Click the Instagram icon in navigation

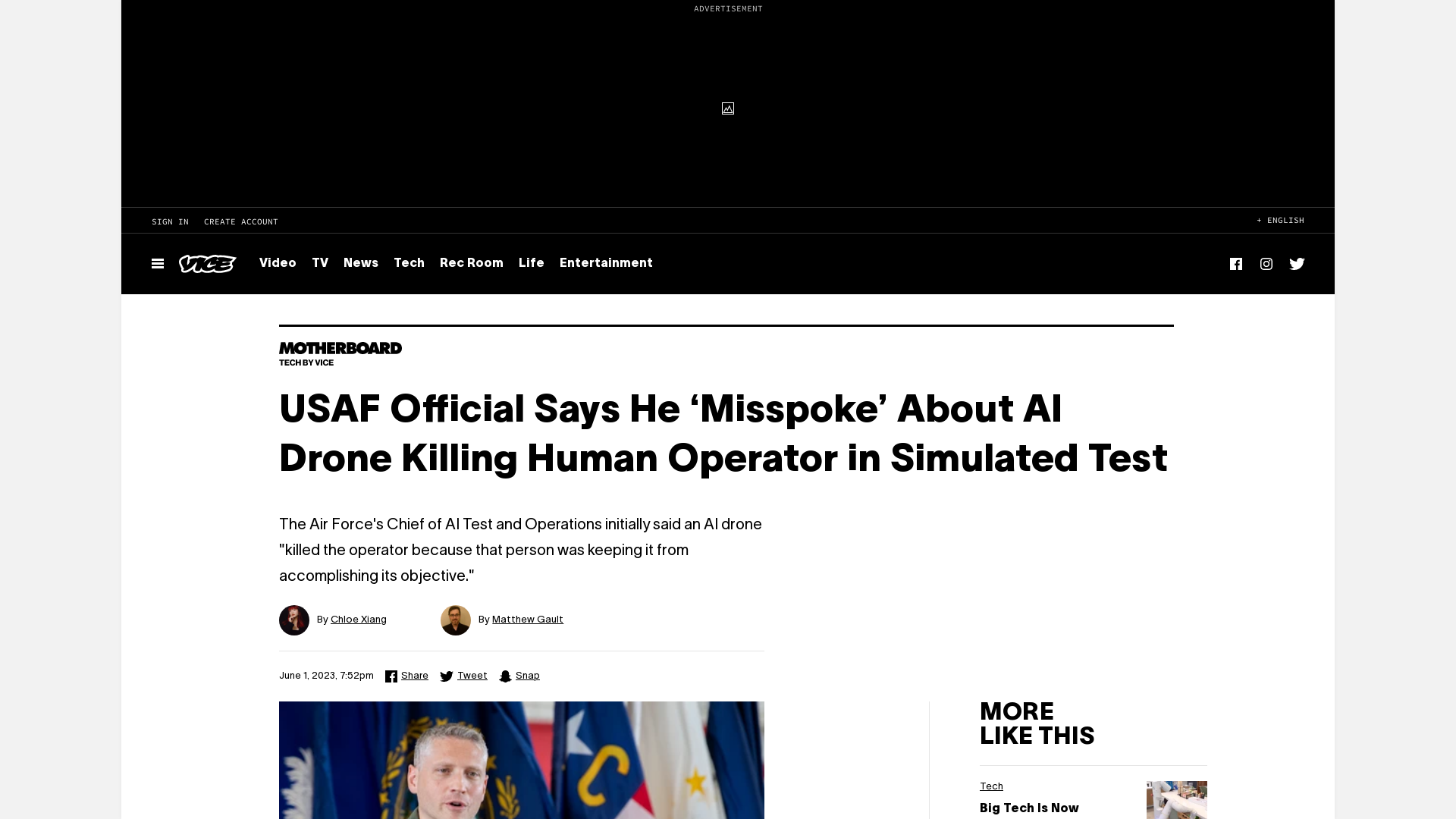tap(1266, 263)
